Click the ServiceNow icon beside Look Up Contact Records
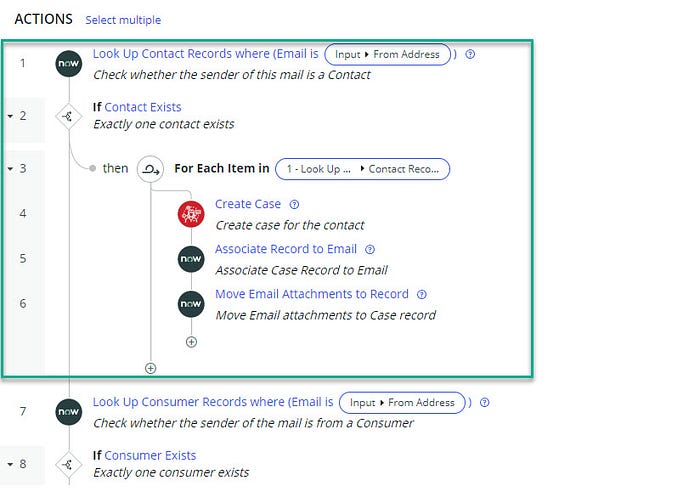Viewport: 700px width, 492px height. click(x=69, y=65)
